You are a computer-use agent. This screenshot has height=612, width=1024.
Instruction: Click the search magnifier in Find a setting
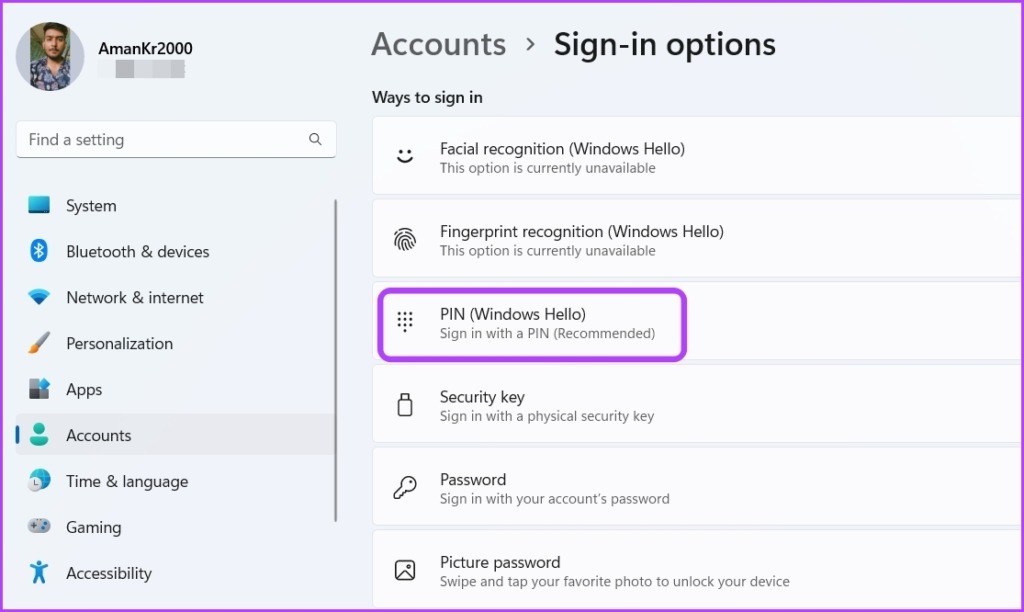pyautogui.click(x=315, y=139)
